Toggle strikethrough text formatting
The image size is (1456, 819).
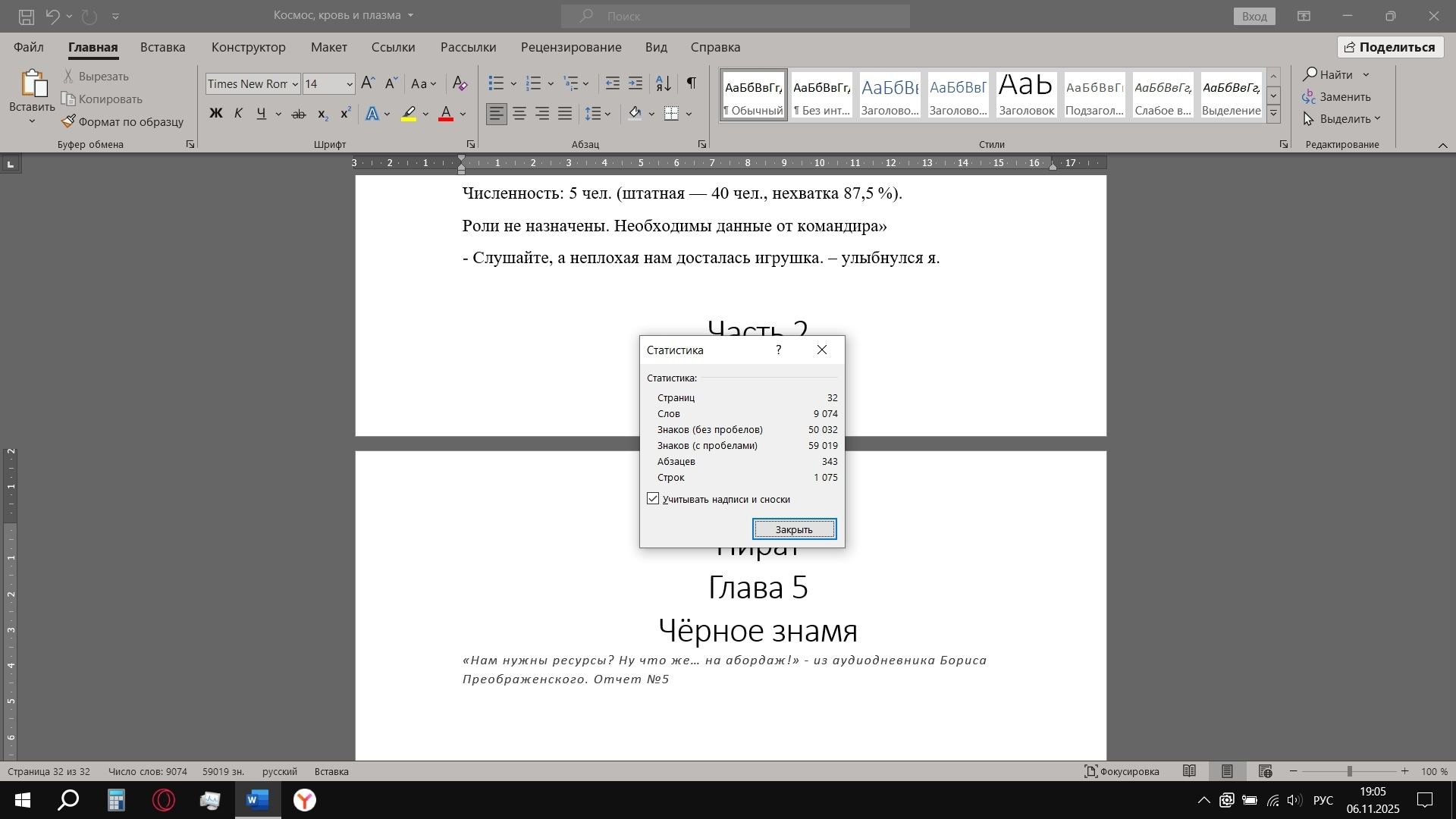pos(299,114)
